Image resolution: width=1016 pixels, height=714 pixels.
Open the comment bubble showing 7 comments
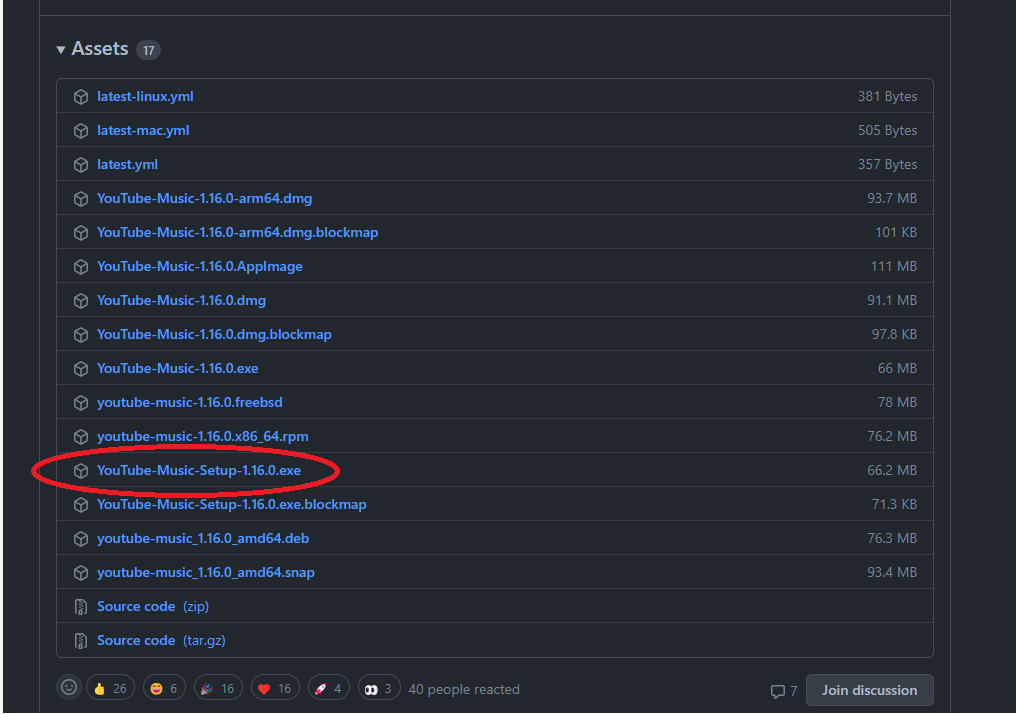[784, 691]
